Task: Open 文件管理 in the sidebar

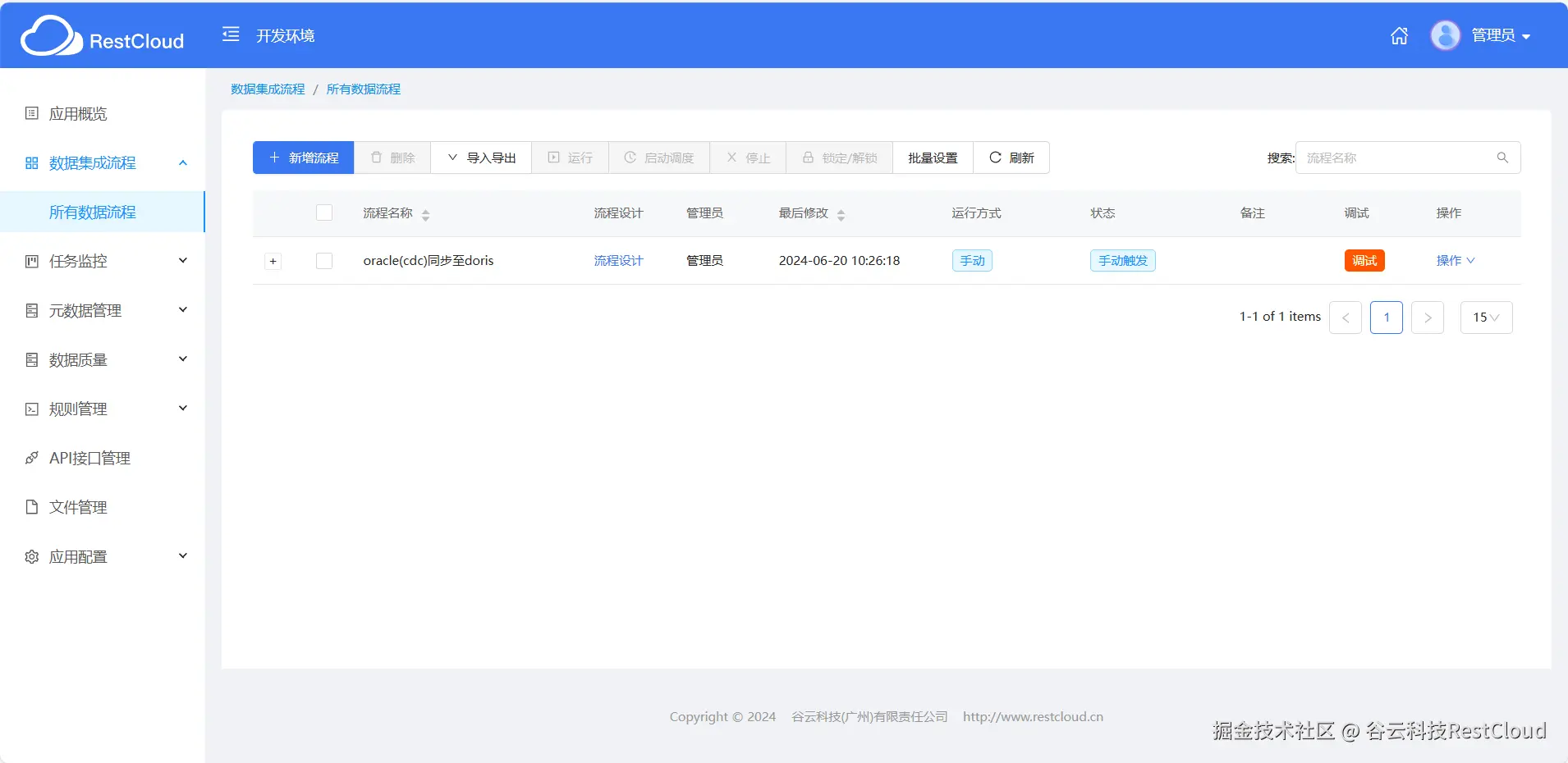Action: 103,507
